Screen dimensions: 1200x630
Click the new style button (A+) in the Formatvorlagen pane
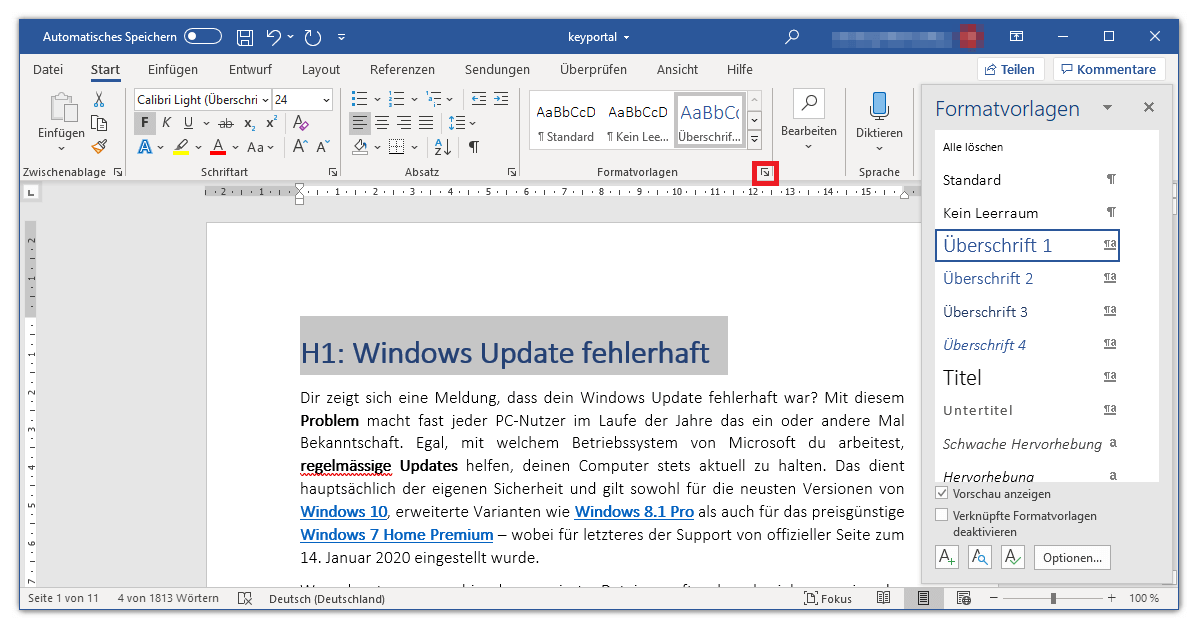click(946, 557)
